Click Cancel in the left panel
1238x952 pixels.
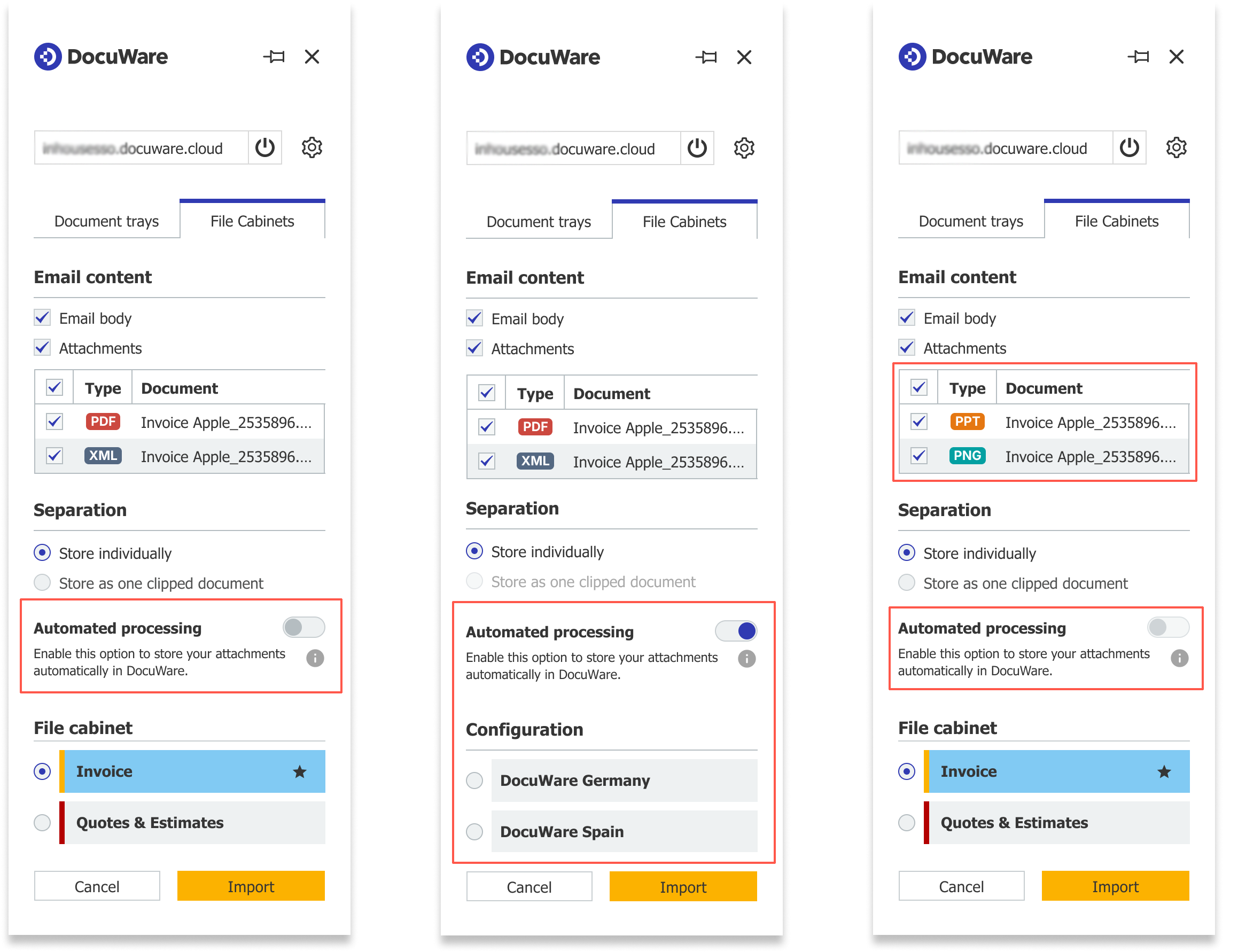point(97,886)
